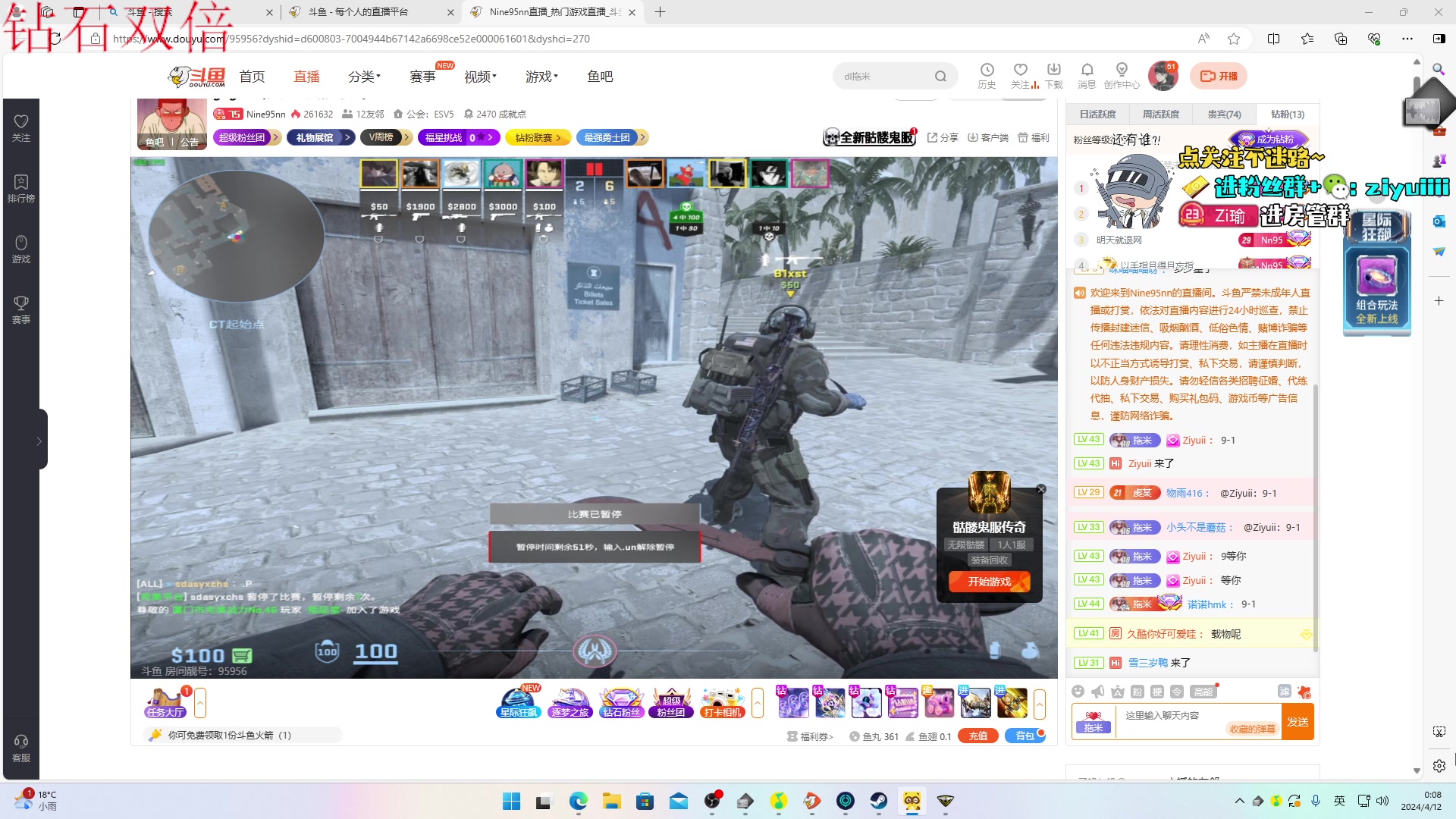Screen dimensions: 1456x819
Task: Click 开始游戏 on the game ad
Action: [x=990, y=582]
